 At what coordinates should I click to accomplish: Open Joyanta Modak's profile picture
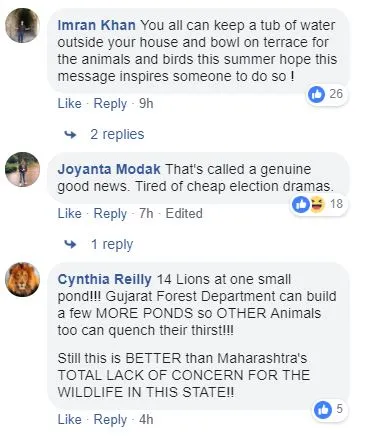click(x=22, y=169)
